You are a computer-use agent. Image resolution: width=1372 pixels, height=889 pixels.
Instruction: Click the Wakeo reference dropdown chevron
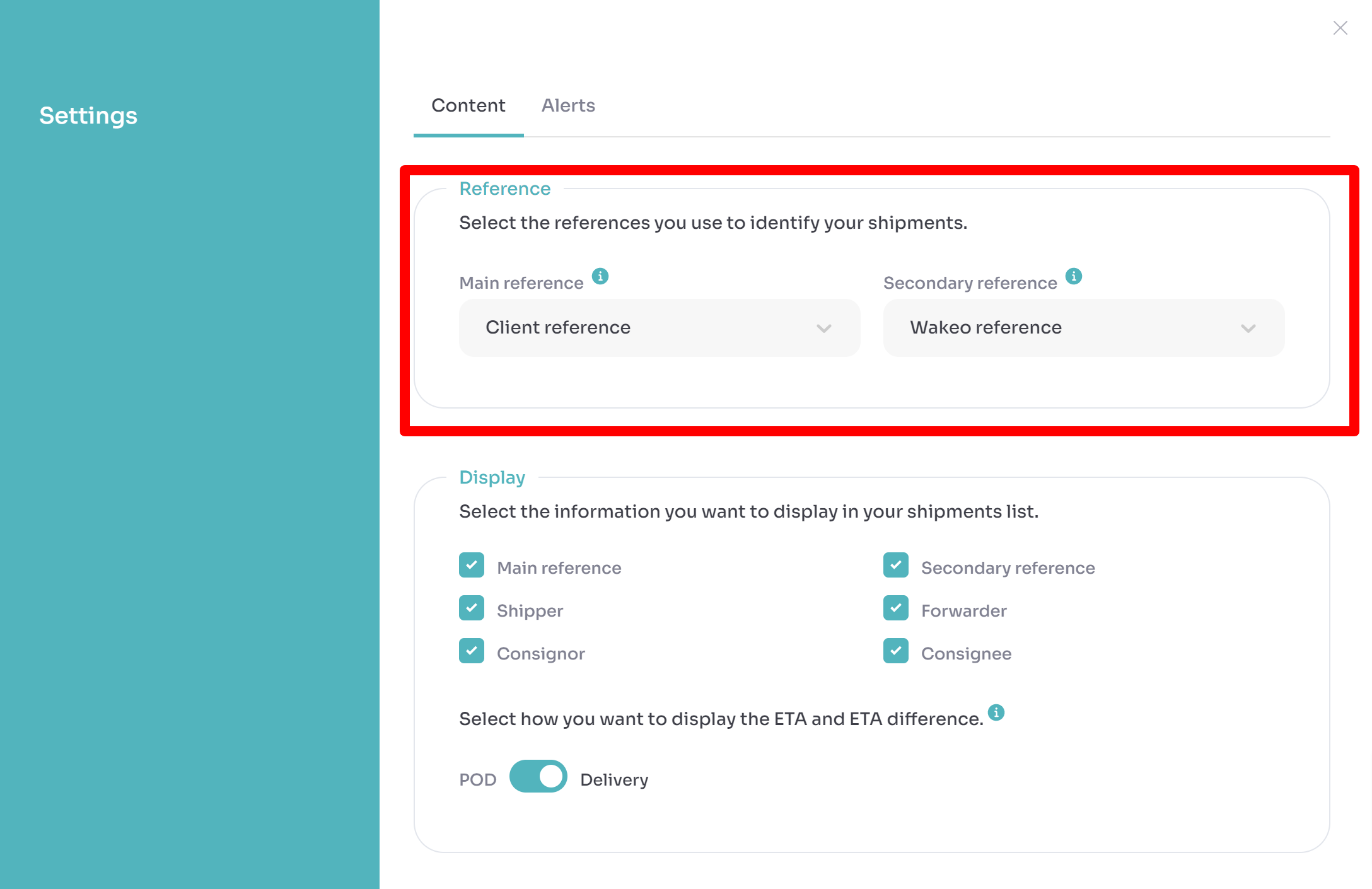1248,328
